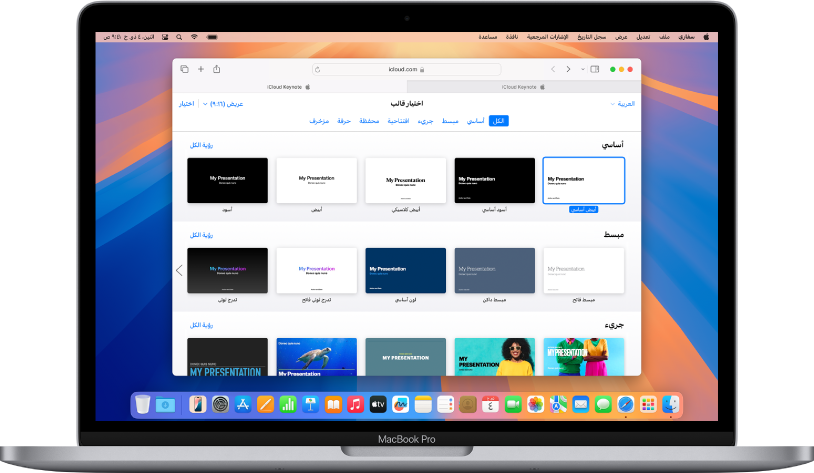Select the مبسط فاتح template thumbnail

(584, 271)
